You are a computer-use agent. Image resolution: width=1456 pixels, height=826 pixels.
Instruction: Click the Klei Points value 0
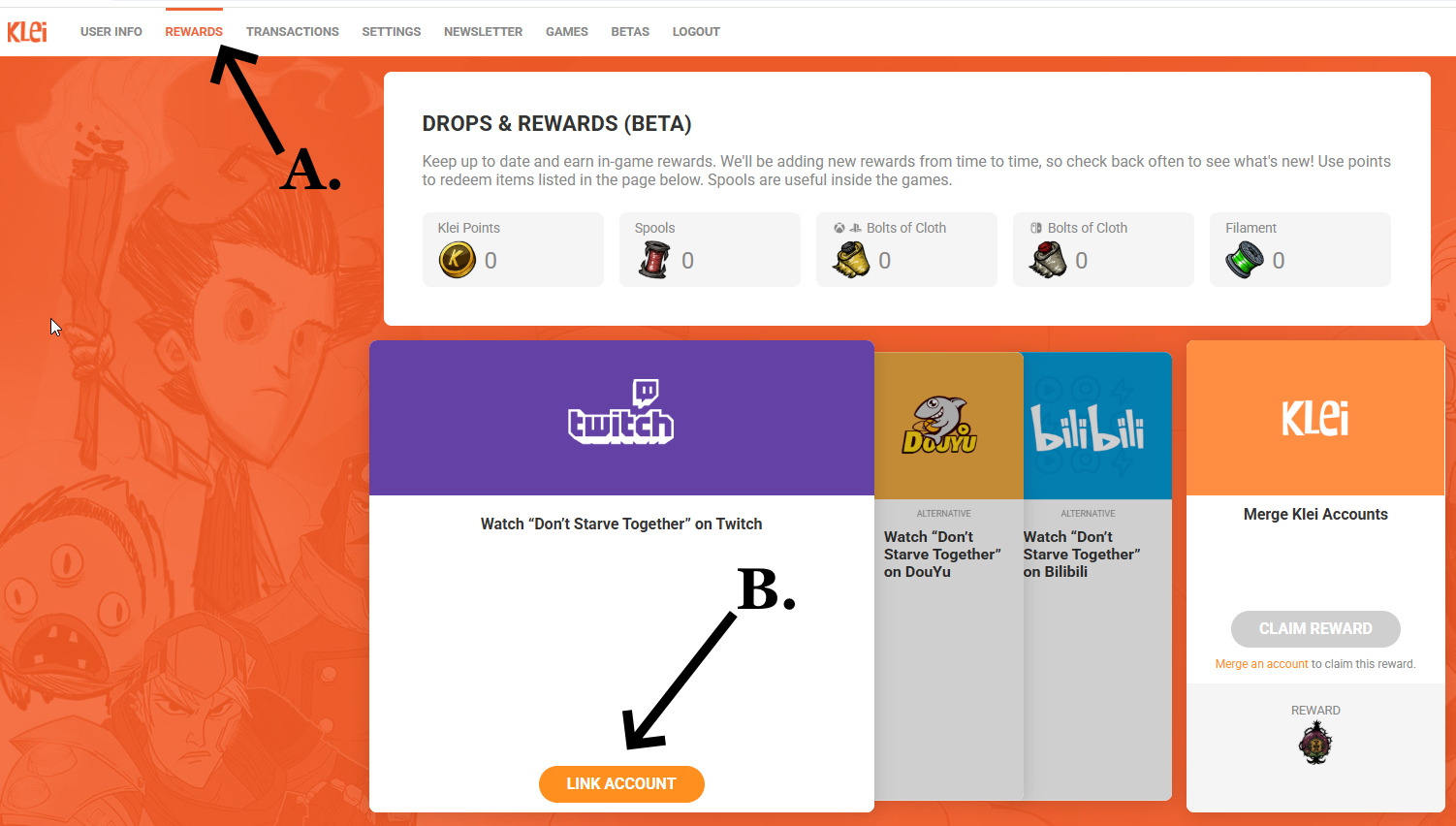click(491, 261)
